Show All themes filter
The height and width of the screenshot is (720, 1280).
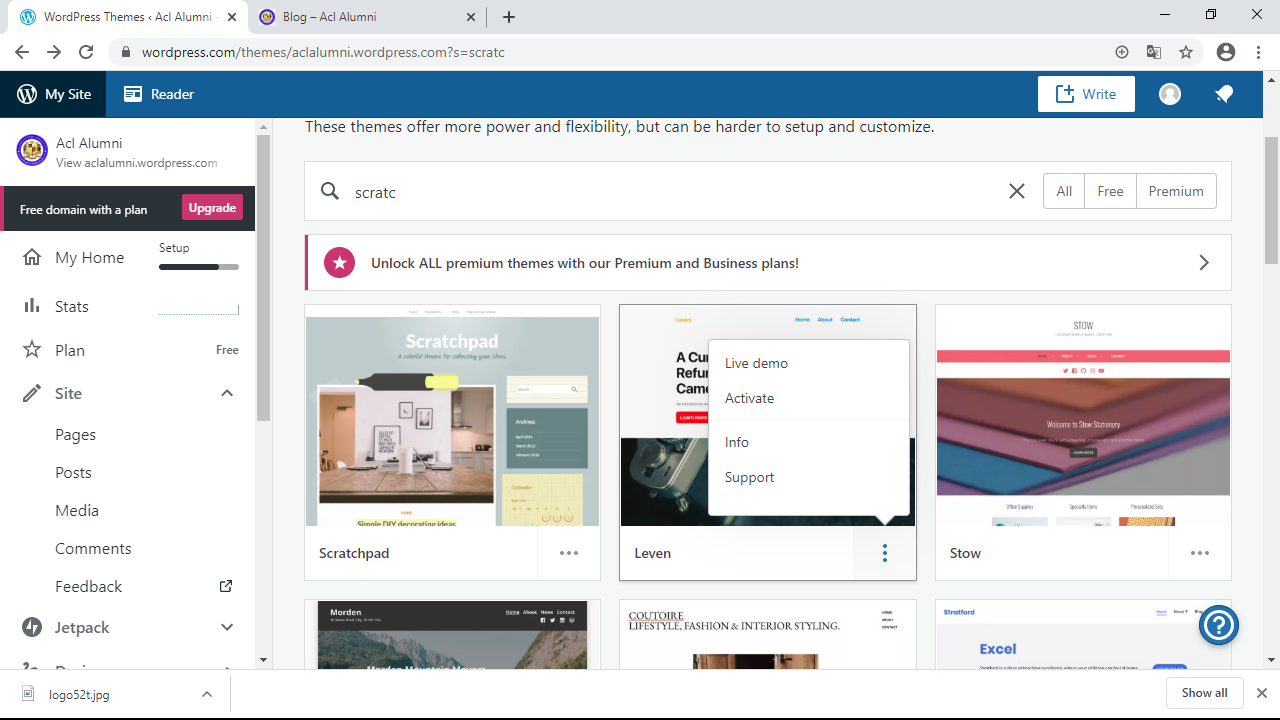click(1064, 191)
